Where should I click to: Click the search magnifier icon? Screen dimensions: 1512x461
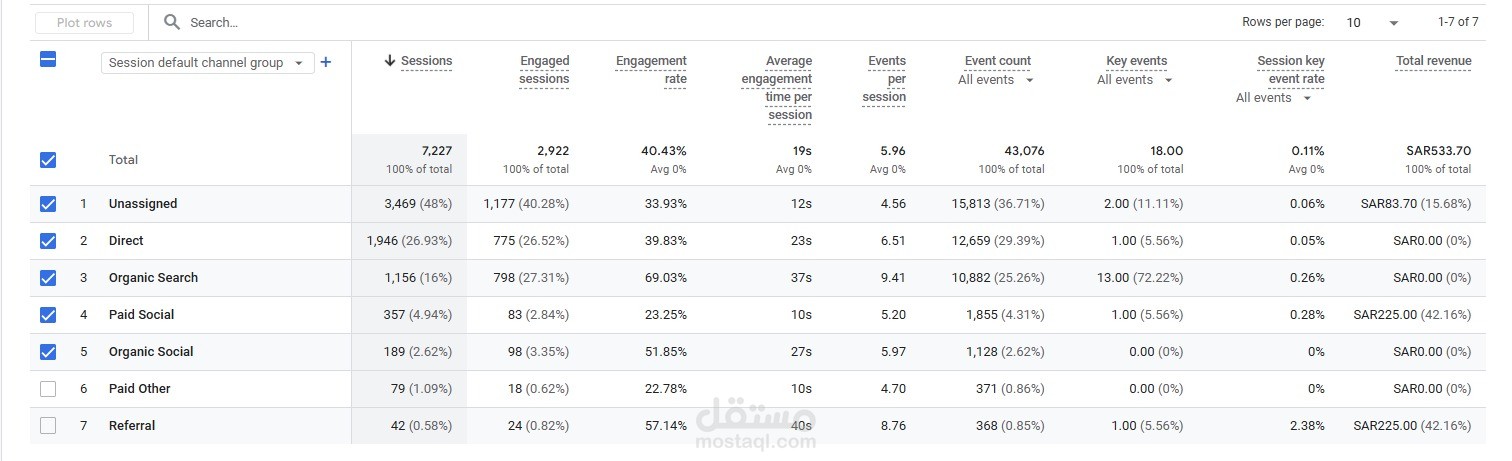click(x=172, y=22)
